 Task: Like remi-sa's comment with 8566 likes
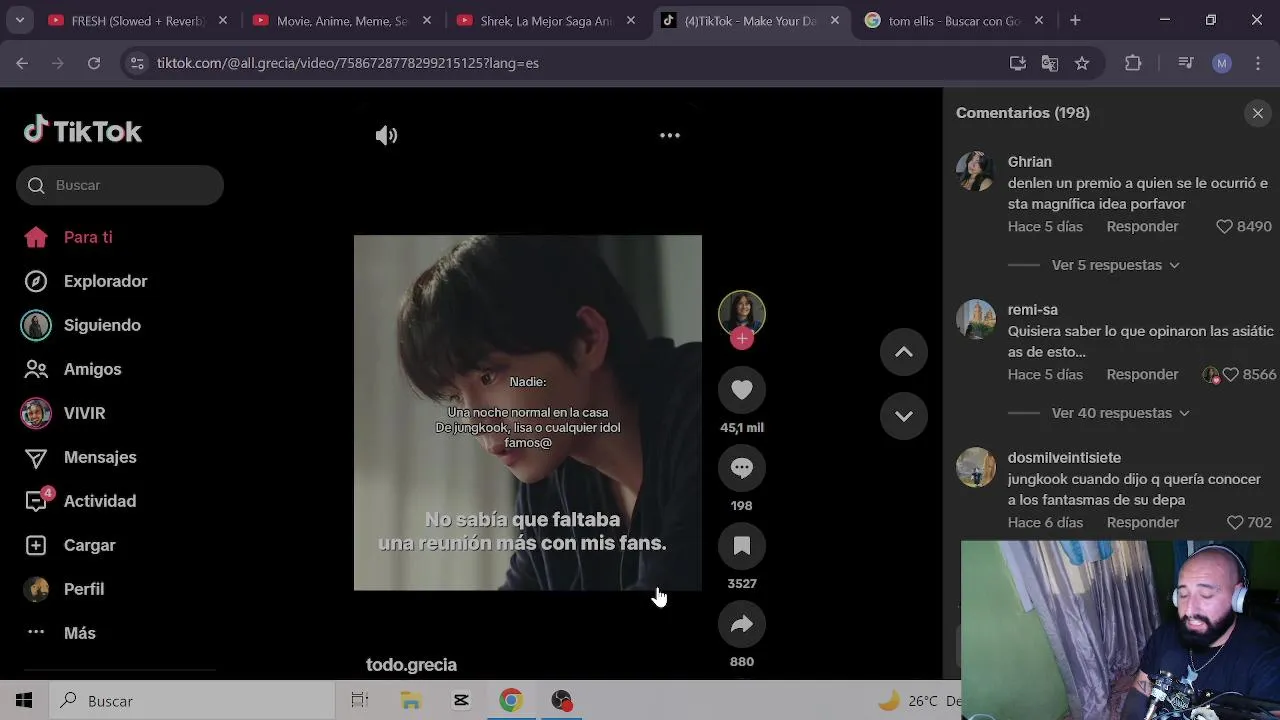(x=1231, y=375)
